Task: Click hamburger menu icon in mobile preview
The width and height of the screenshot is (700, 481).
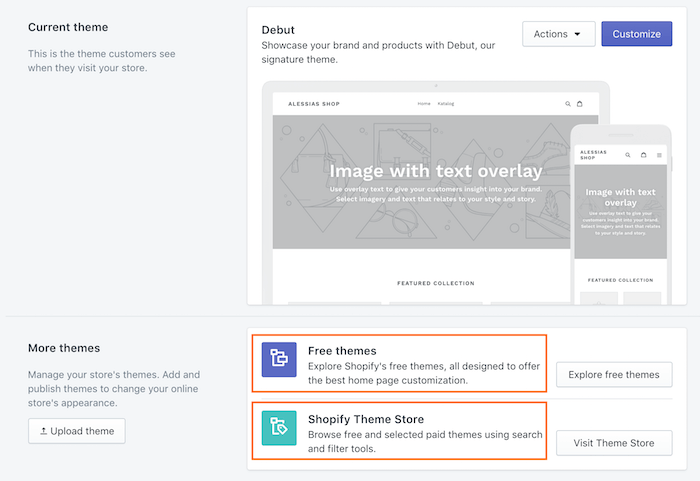Action: 659,155
